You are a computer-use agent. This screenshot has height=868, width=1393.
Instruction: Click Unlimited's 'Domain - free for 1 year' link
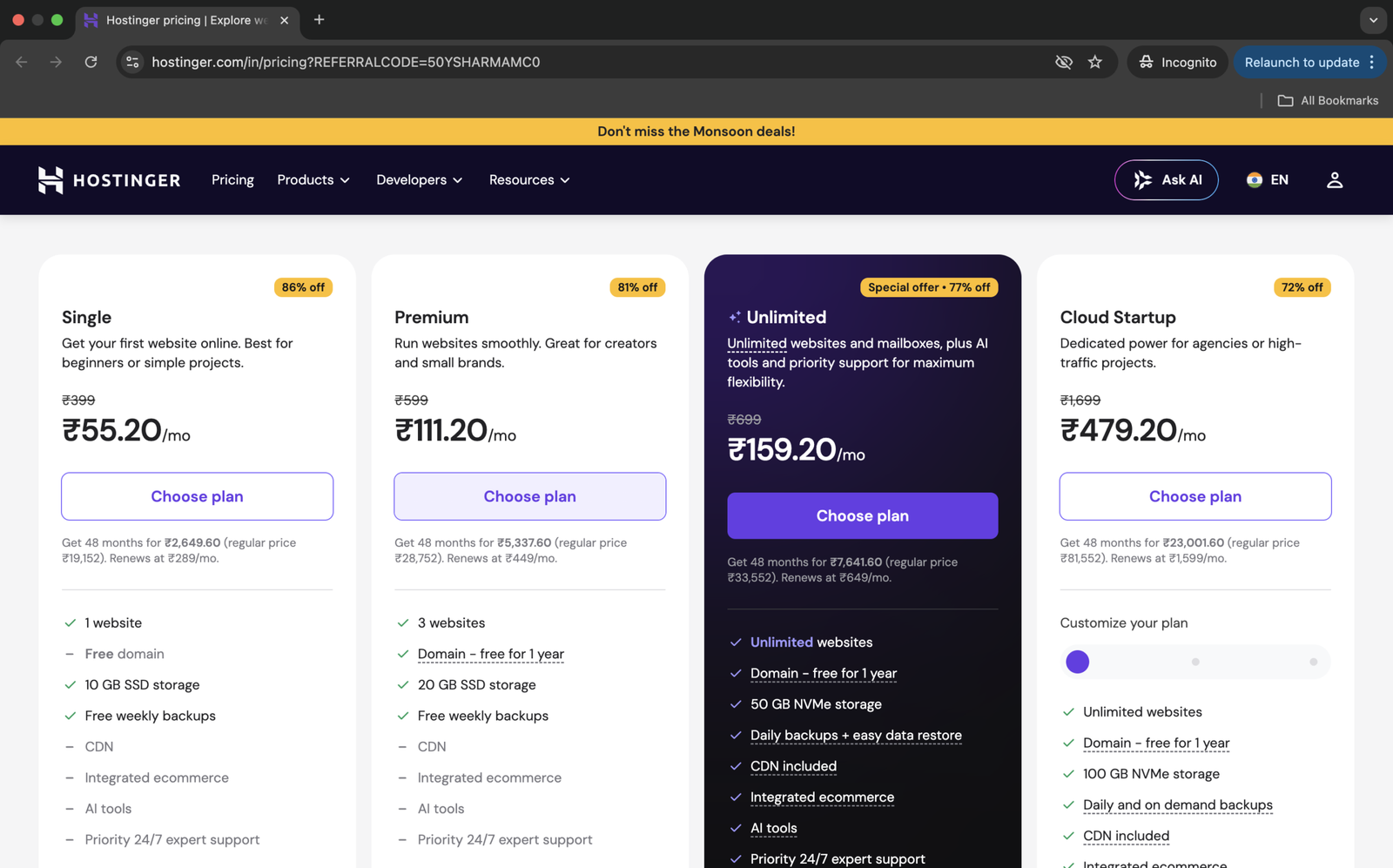point(824,673)
